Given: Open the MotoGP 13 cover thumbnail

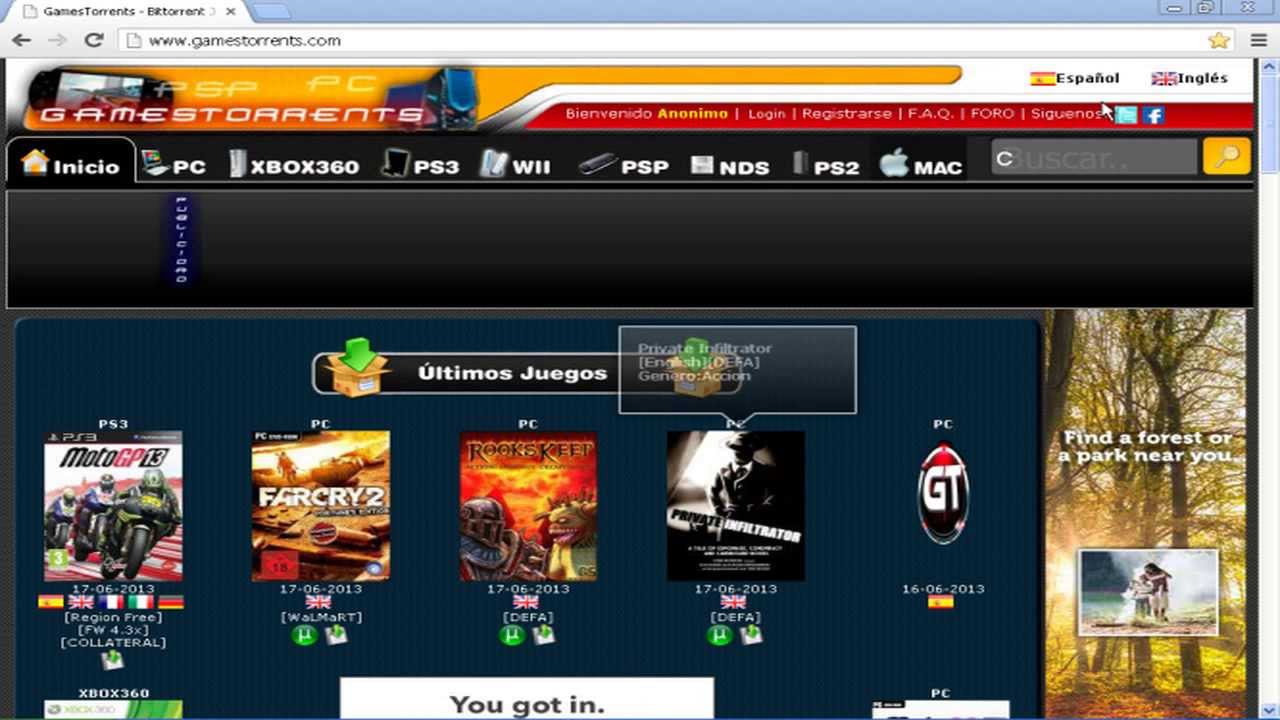Looking at the screenshot, I should pyautogui.click(x=113, y=506).
